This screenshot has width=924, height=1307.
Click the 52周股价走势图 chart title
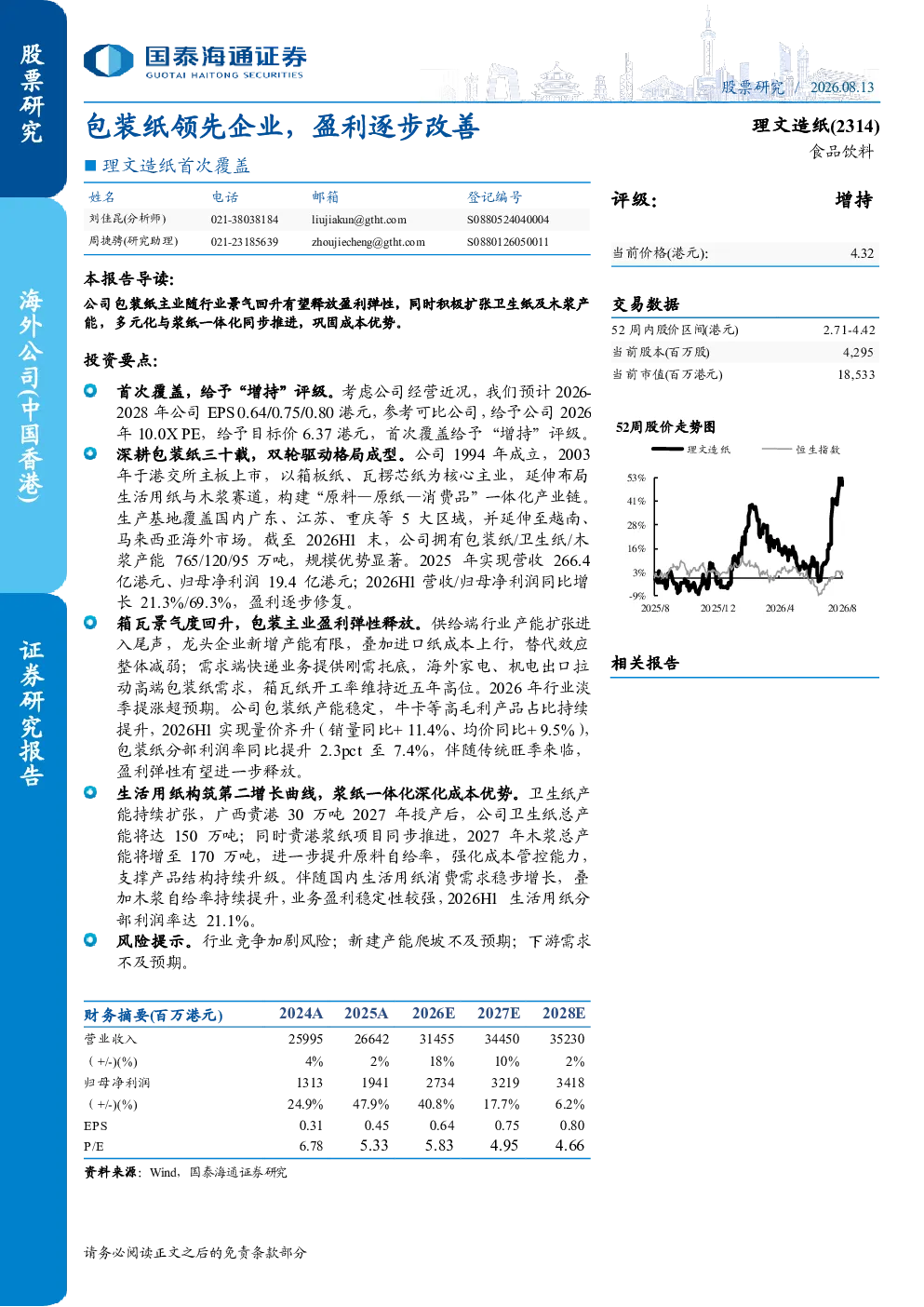(665, 427)
